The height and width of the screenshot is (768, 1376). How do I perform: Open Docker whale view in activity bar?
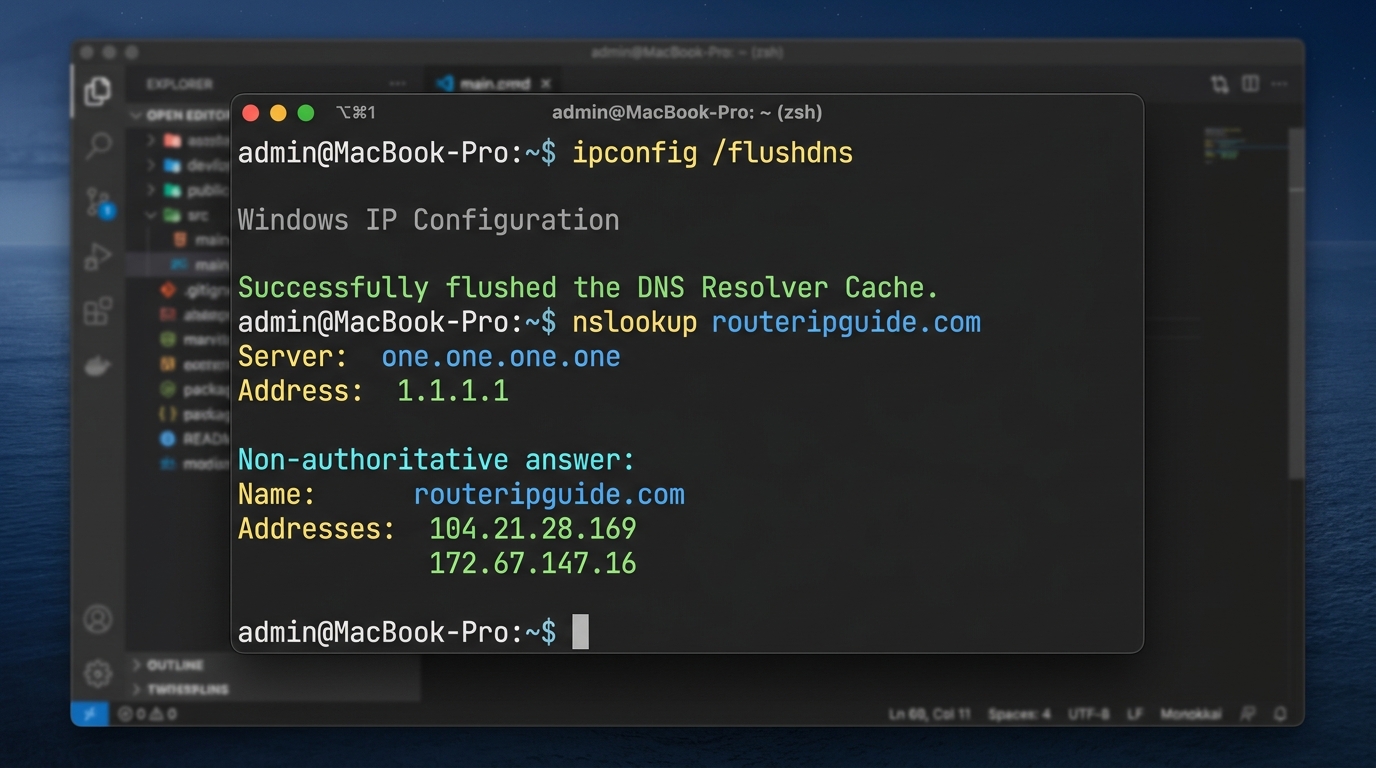(x=98, y=366)
